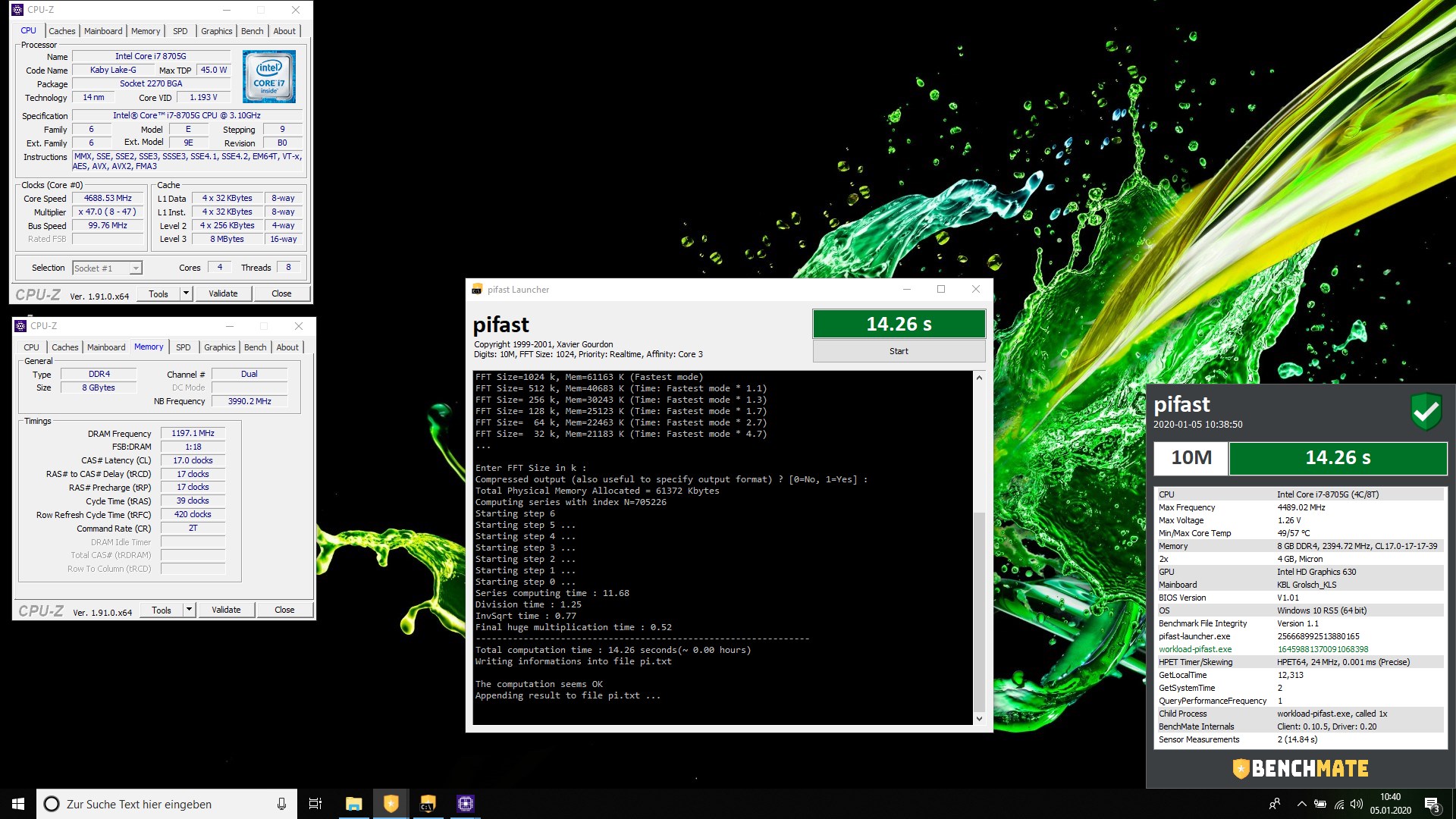Image resolution: width=1456 pixels, height=819 pixels.
Task: Open the Windows Start menu
Action: pos(18,804)
